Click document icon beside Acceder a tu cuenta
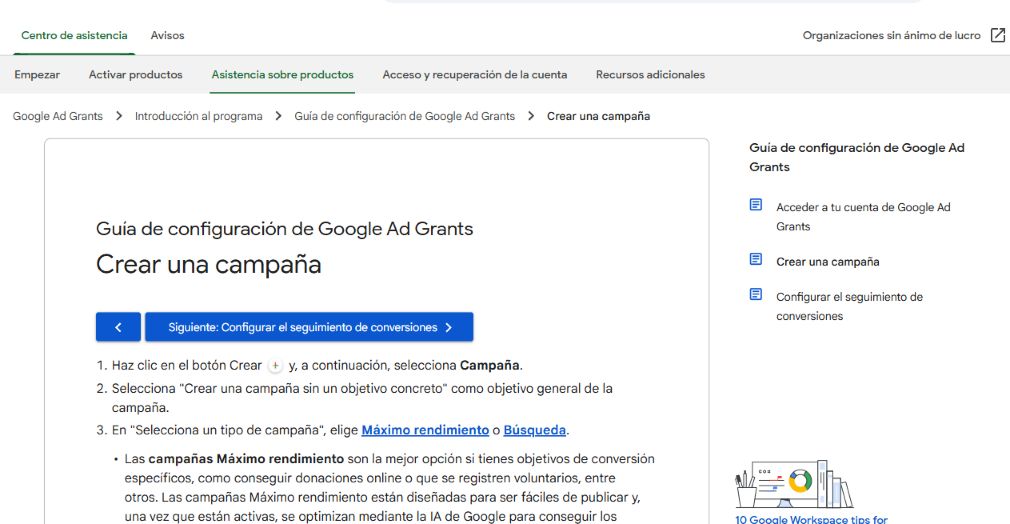This screenshot has height=524, width=1010. 756,205
